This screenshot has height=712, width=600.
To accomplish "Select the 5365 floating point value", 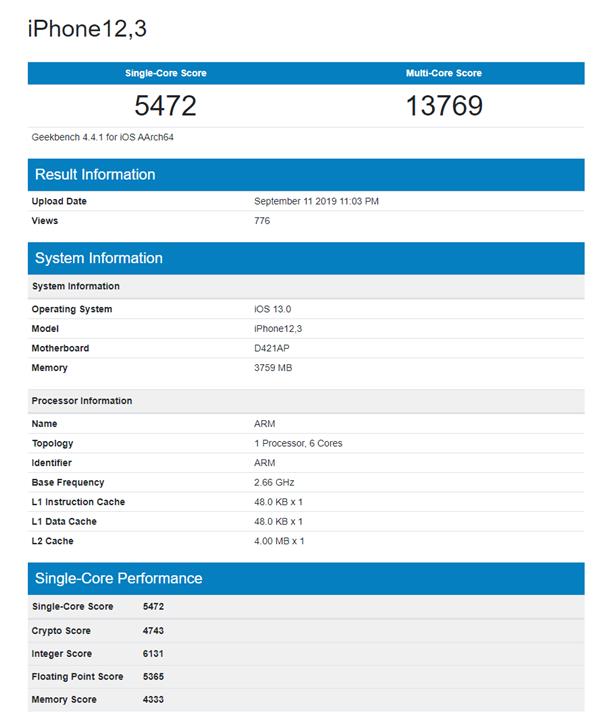I will tap(154, 677).
